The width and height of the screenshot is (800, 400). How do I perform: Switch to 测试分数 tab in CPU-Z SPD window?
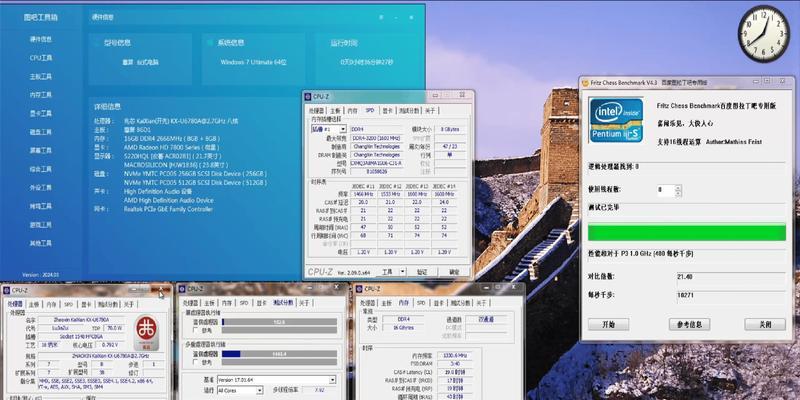click(409, 111)
